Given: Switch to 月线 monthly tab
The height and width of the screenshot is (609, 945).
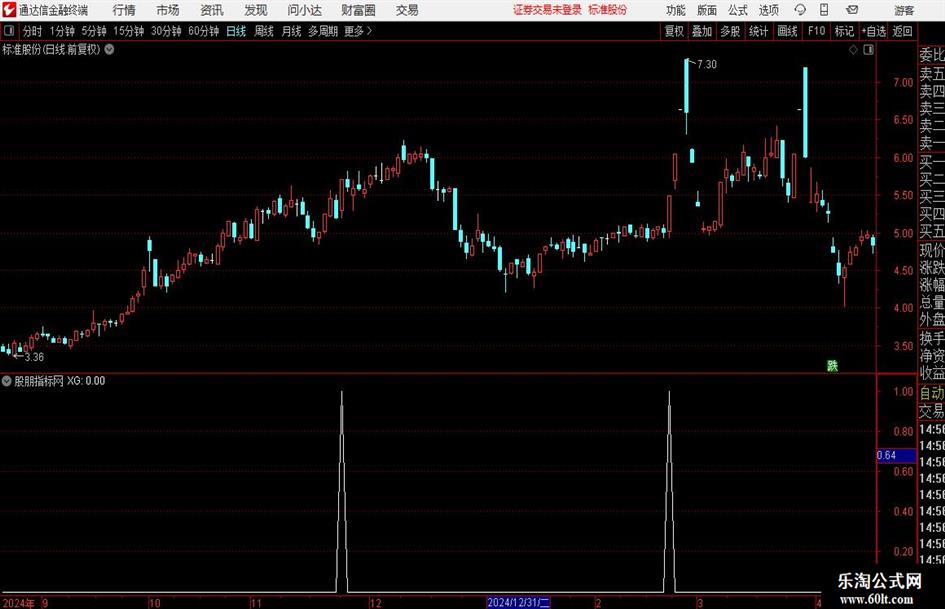Looking at the screenshot, I should 292,31.
